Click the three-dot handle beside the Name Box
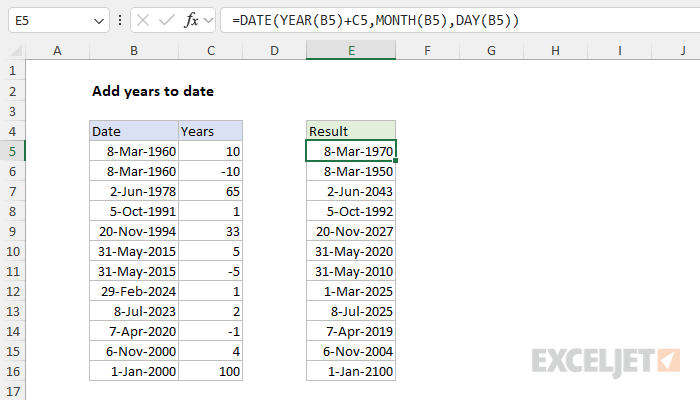 click(120, 20)
